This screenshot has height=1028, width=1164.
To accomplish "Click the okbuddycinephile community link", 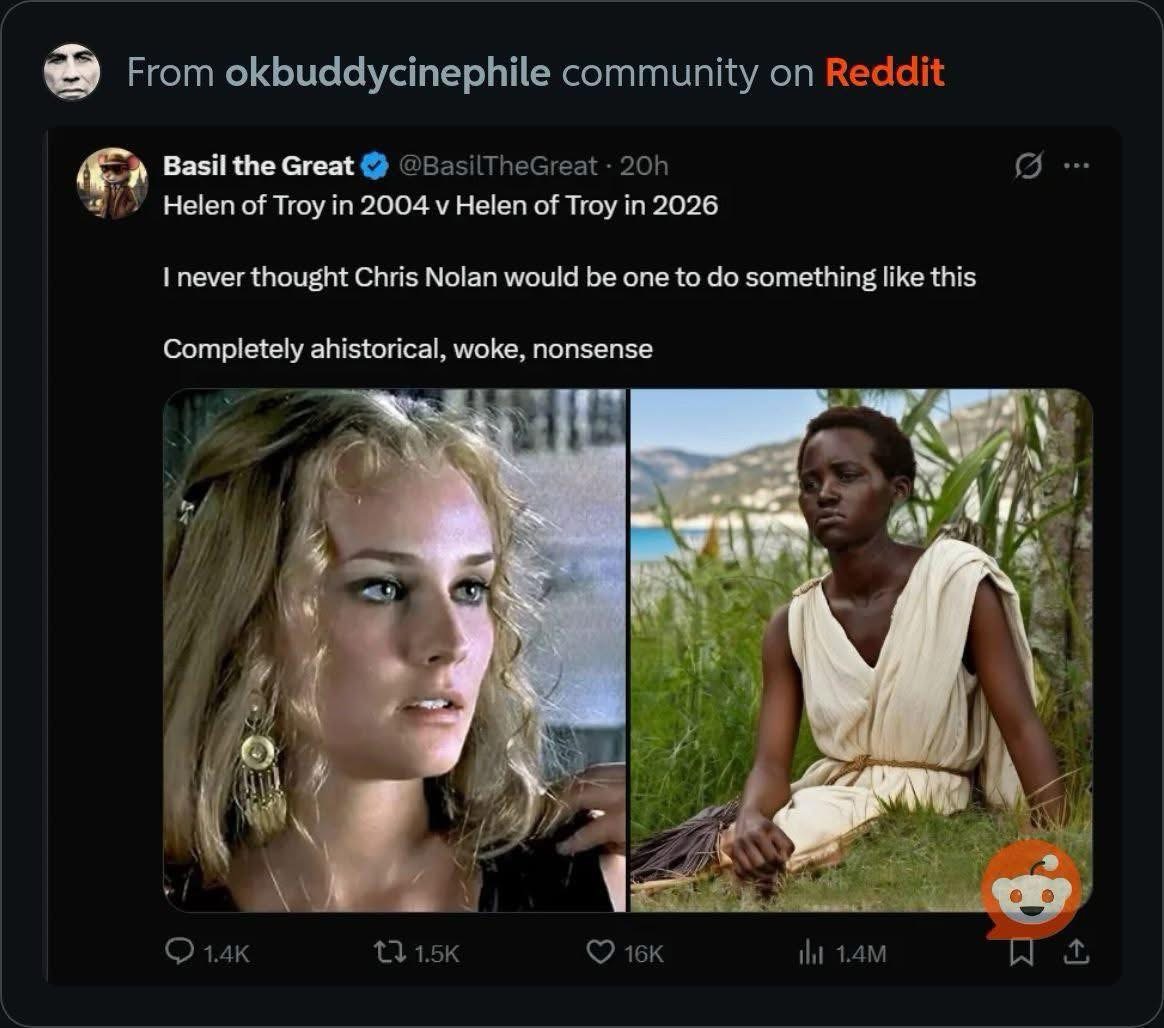I will (388, 73).
